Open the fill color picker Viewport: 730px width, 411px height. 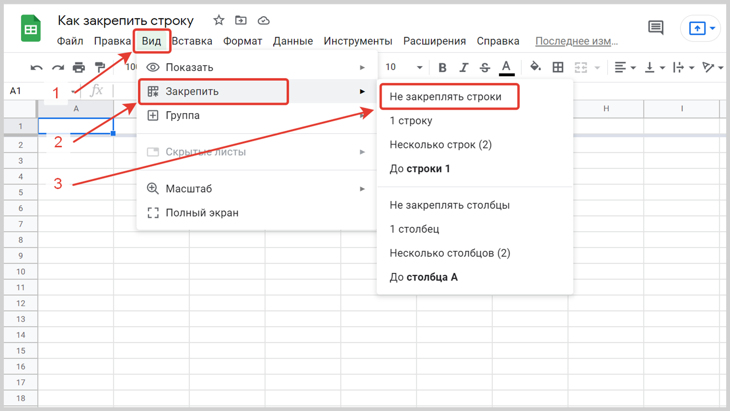pyautogui.click(x=535, y=67)
